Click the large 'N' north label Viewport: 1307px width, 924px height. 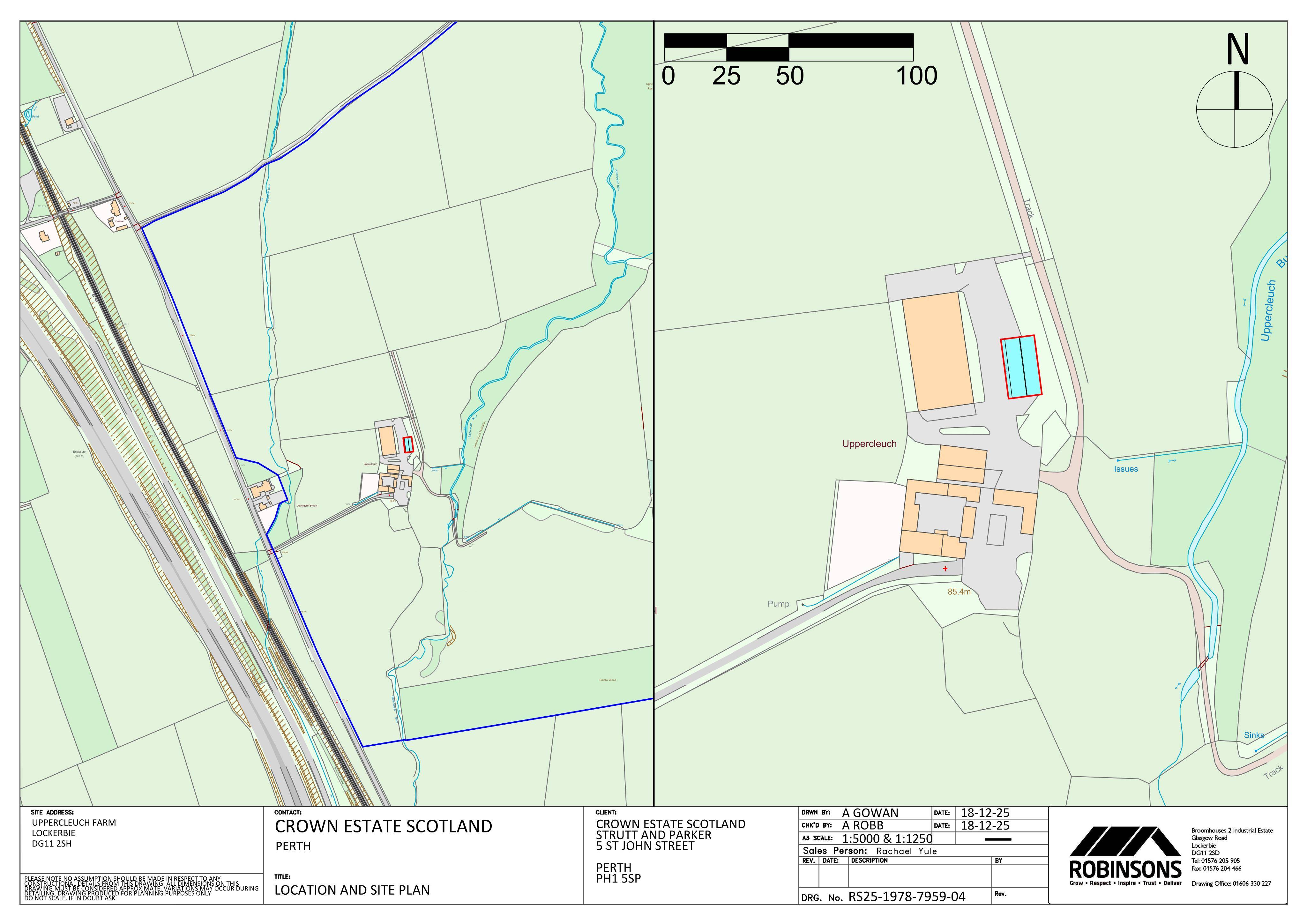coord(1237,49)
